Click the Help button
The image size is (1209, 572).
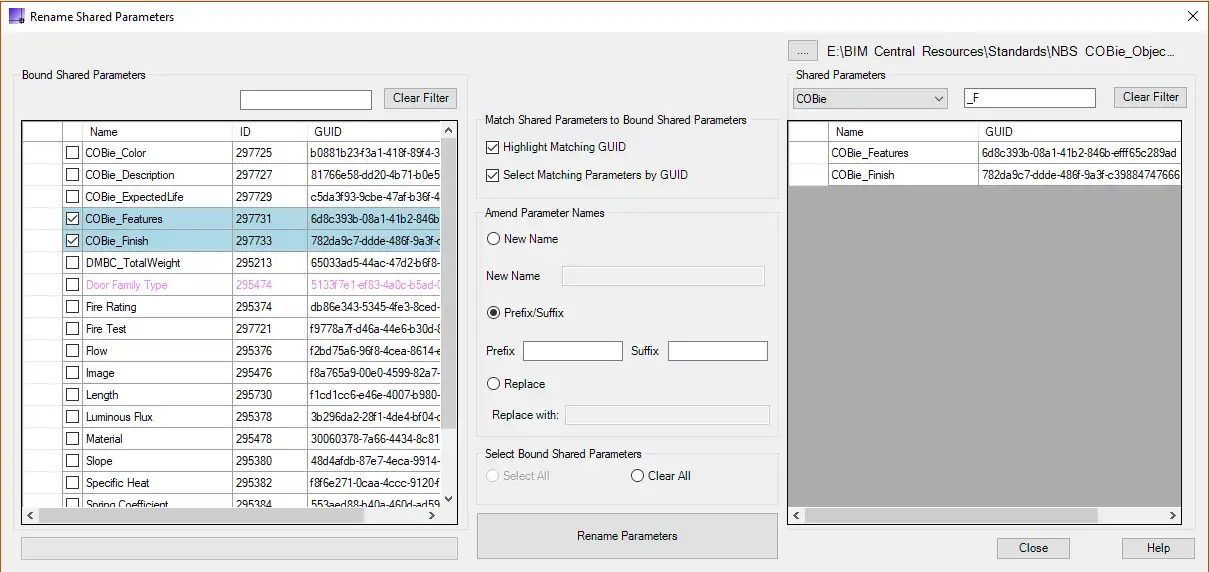click(x=1158, y=548)
